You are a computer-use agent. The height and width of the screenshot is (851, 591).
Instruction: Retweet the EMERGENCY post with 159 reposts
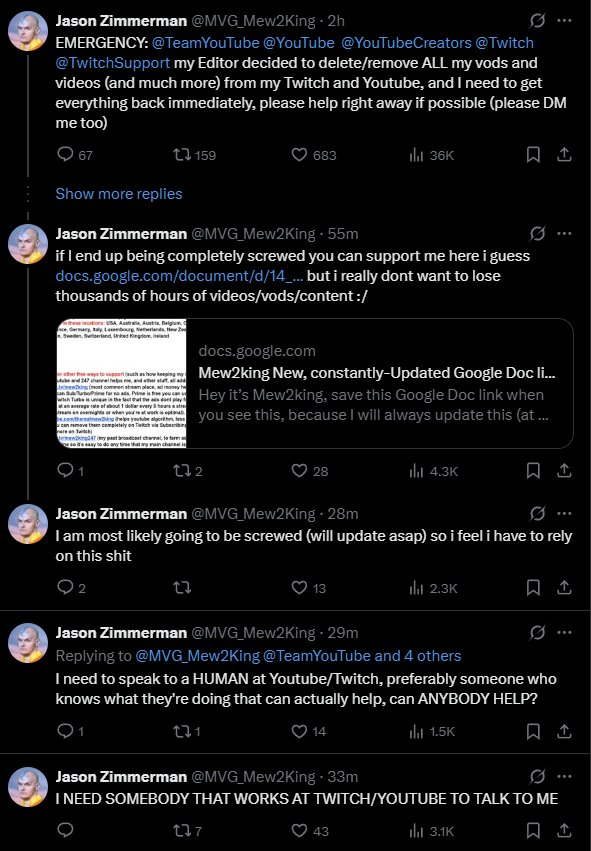tap(182, 155)
